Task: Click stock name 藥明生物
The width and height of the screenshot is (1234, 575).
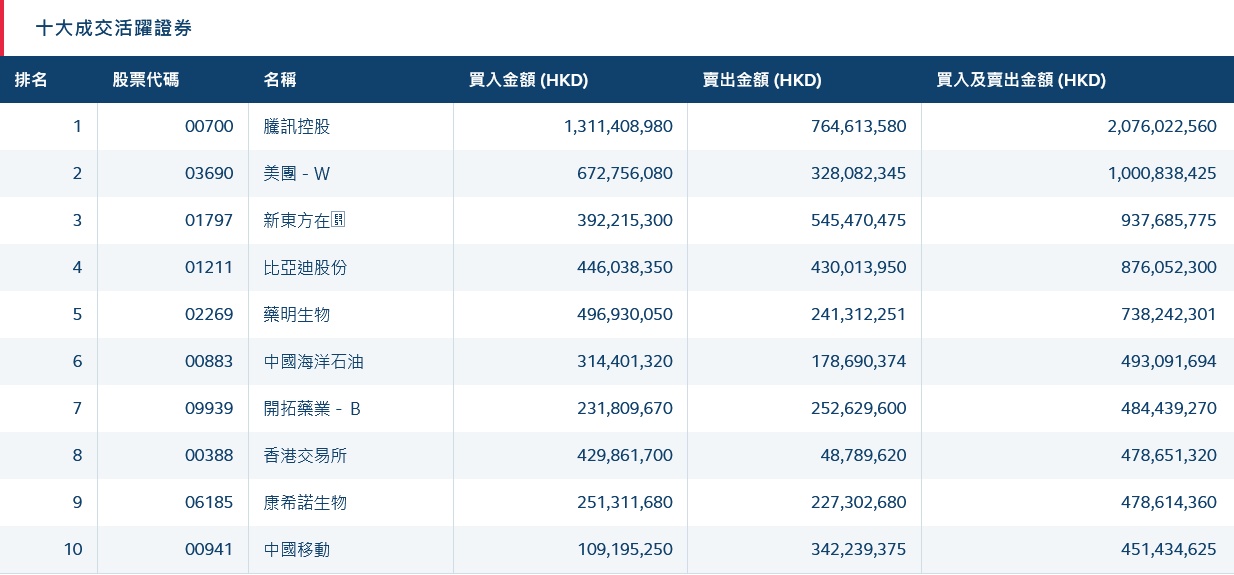Action: point(297,314)
